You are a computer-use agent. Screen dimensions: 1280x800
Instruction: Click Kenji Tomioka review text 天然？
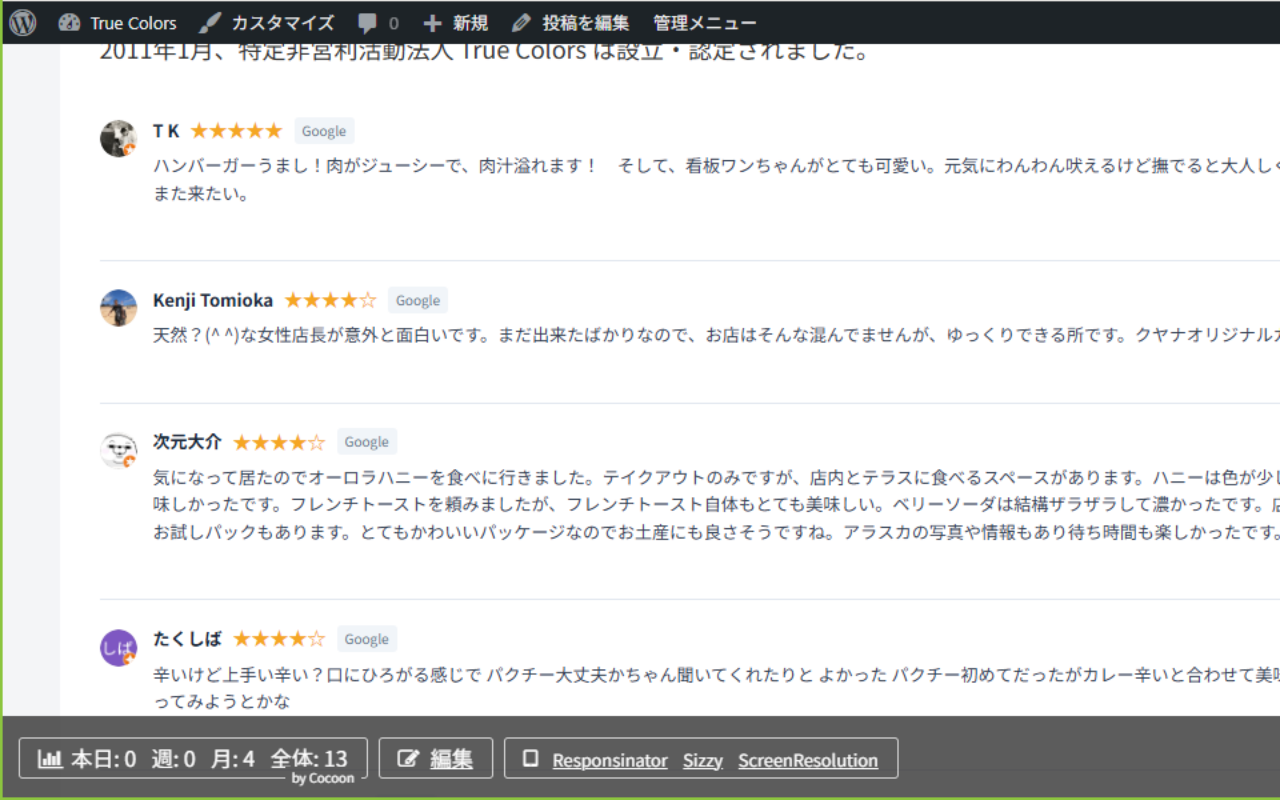click(x=716, y=335)
